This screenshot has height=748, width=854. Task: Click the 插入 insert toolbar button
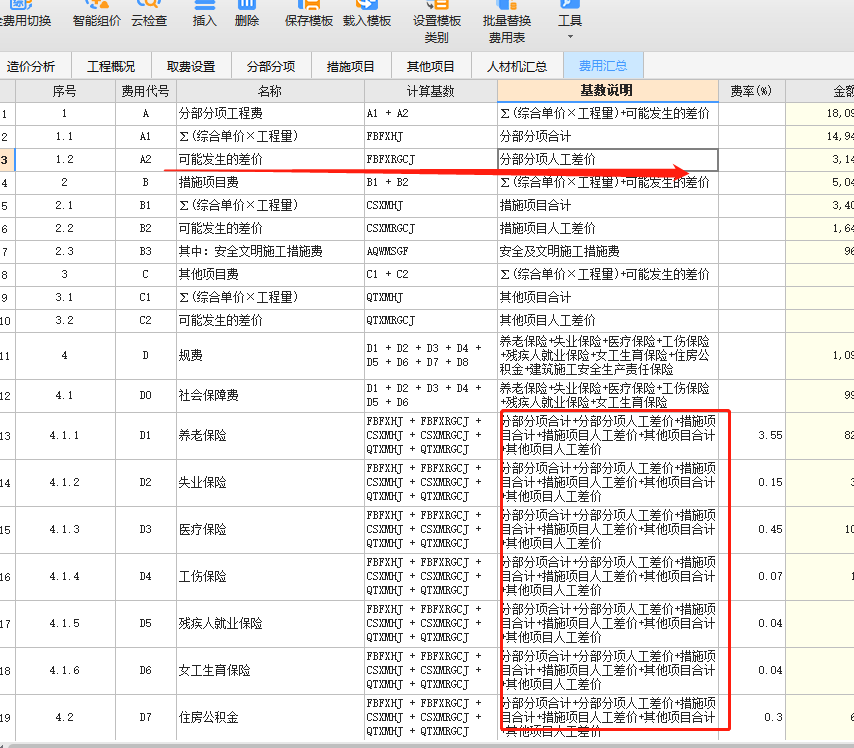click(x=204, y=14)
